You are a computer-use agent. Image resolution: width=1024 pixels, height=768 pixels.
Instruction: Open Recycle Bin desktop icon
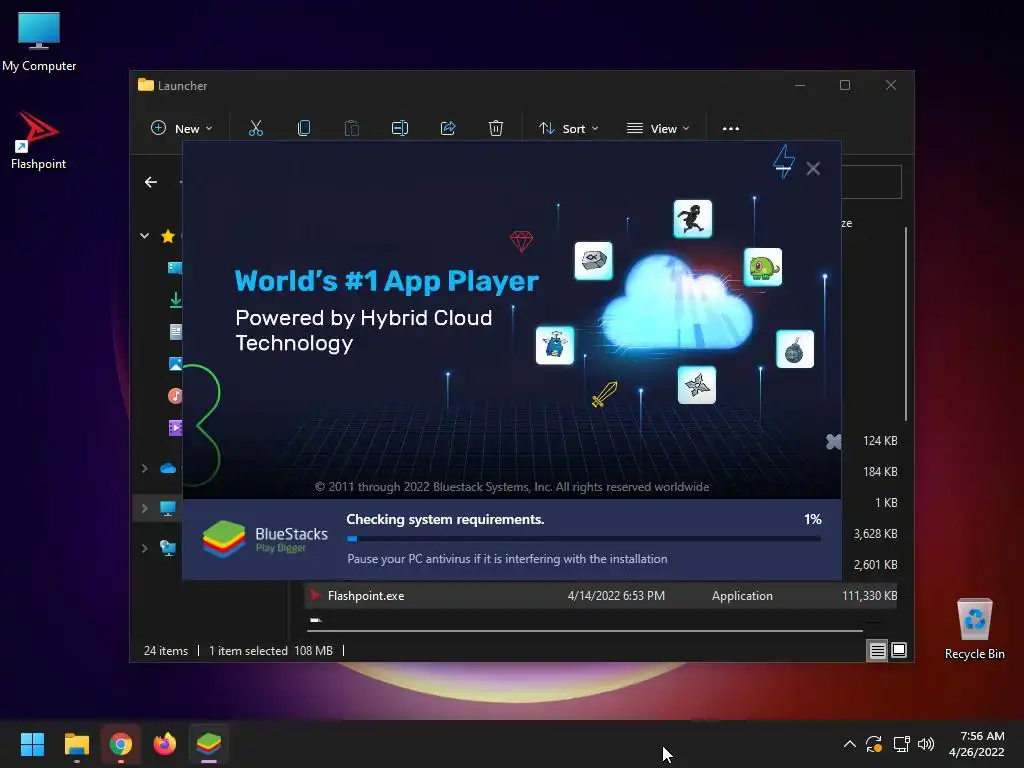click(974, 629)
